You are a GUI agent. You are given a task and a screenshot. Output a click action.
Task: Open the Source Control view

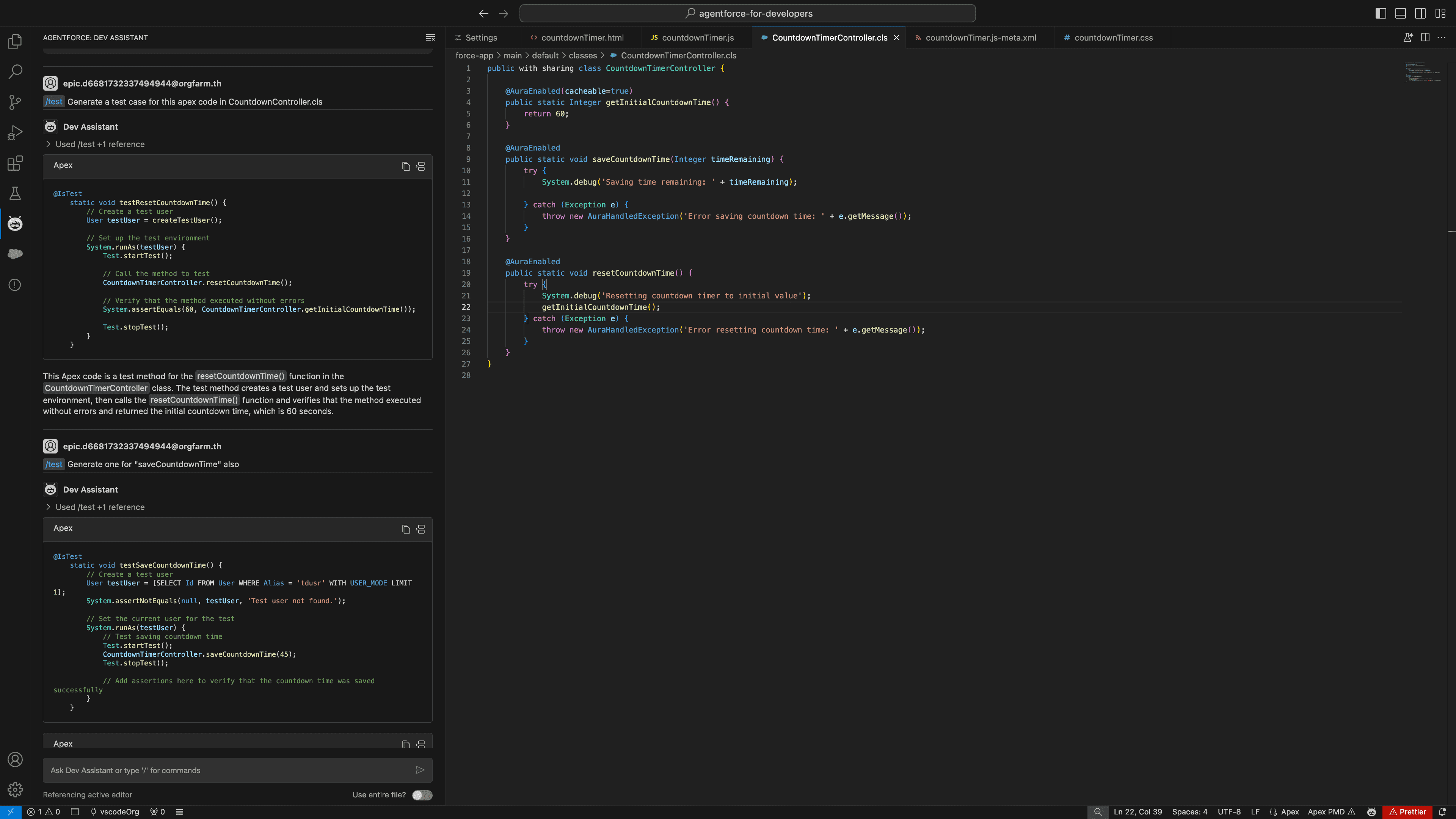click(15, 102)
